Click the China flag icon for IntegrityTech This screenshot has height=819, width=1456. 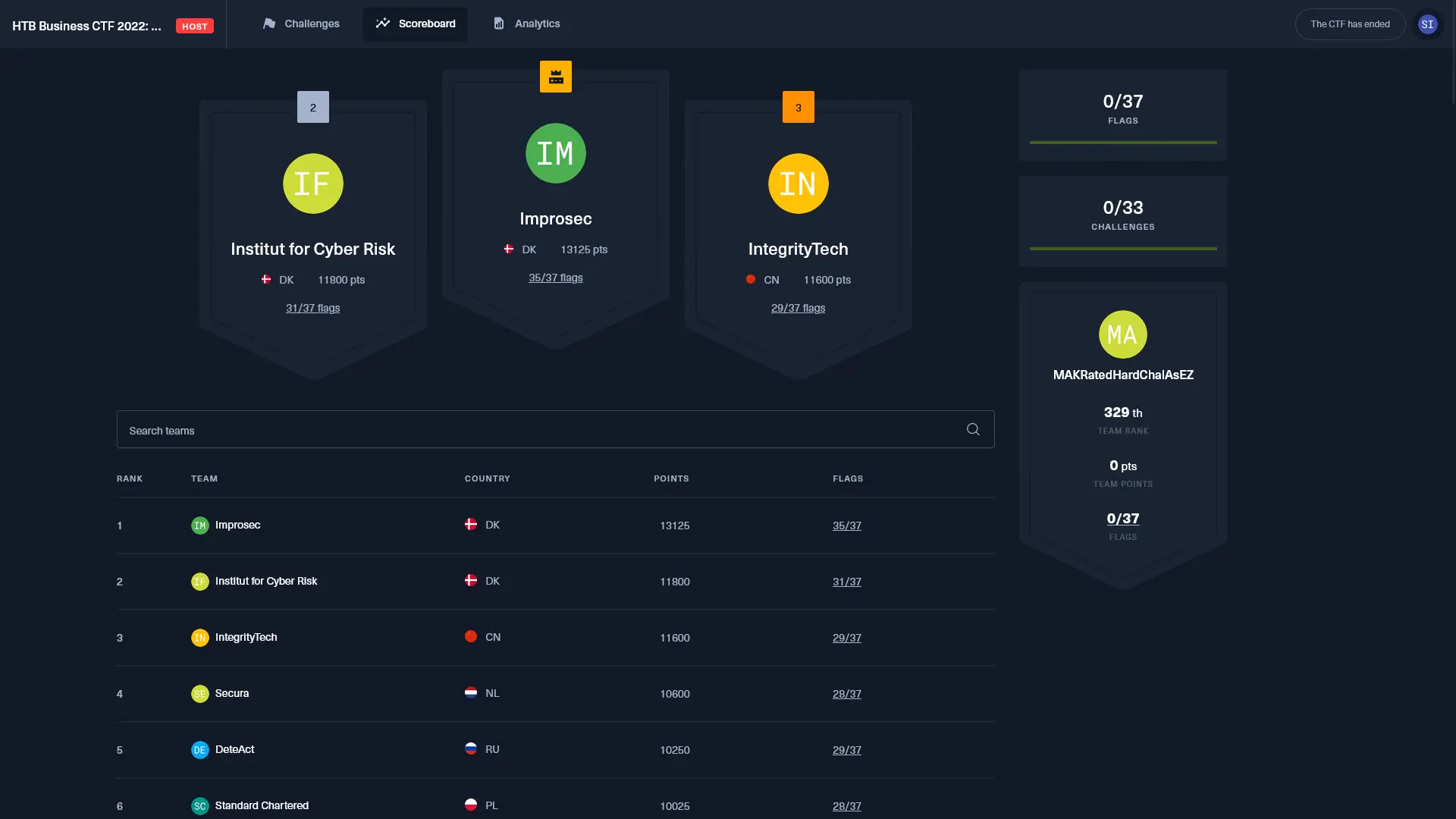click(x=751, y=279)
